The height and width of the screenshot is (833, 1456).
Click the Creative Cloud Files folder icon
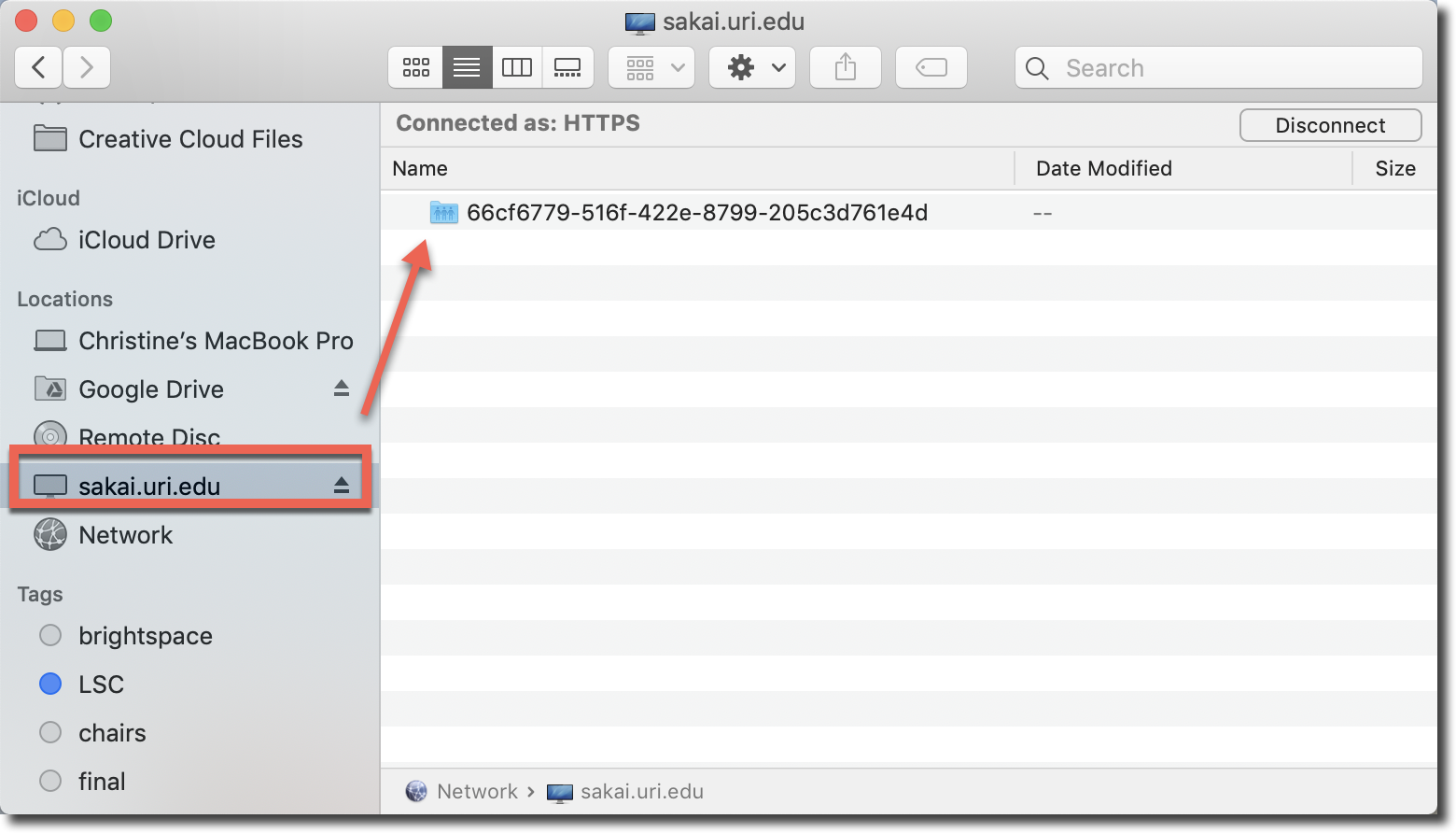click(x=50, y=138)
